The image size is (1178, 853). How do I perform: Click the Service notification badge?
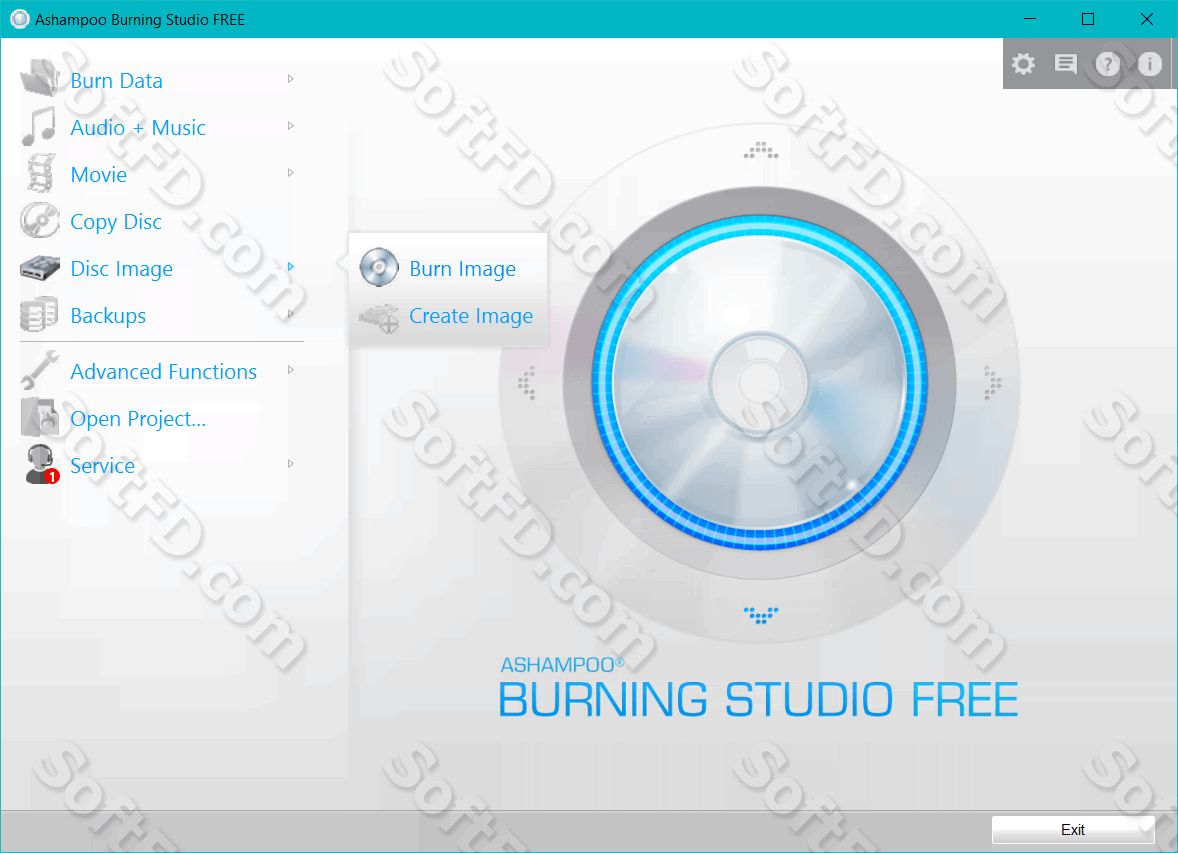point(52,476)
